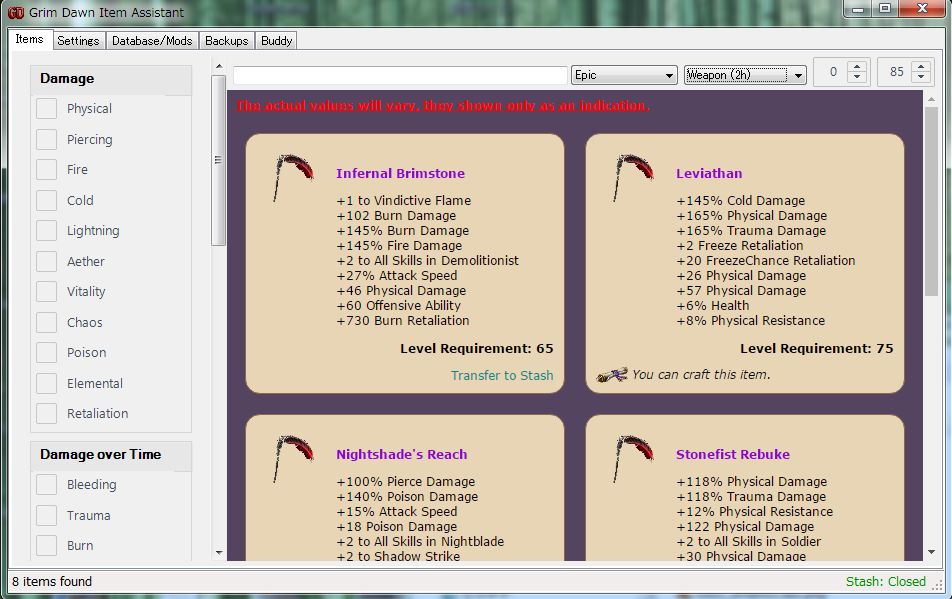Click '+140% Poison Damage' on Nightshade's Reach
Image resolution: width=952 pixels, height=599 pixels.
coord(407,496)
